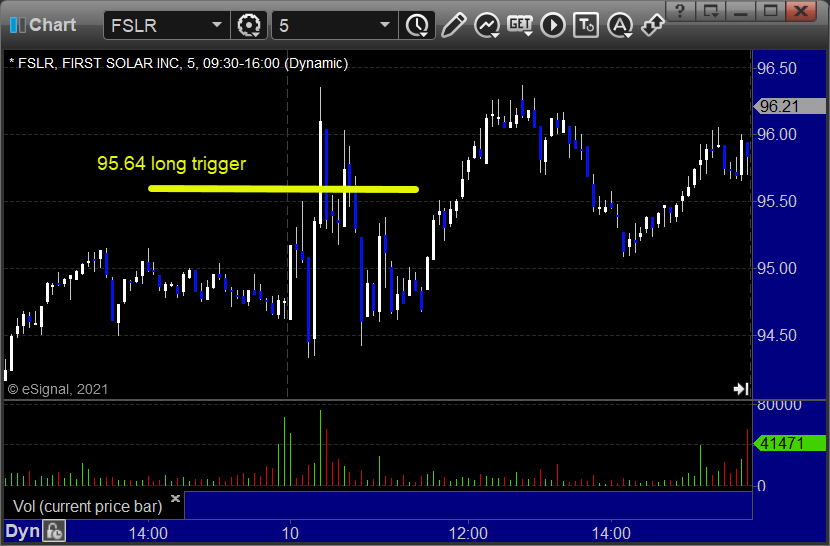The width and height of the screenshot is (830, 546).
Task: Click the 10 date axis label
Action: tap(290, 533)
